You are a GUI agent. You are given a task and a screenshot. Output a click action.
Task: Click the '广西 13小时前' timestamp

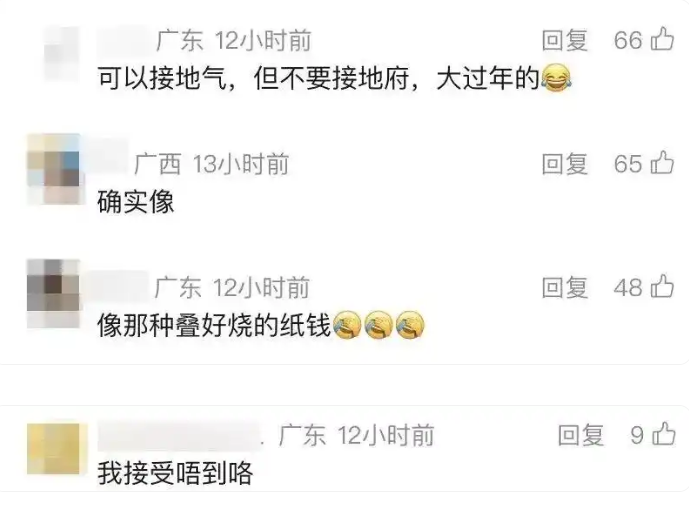coord(211,164)
